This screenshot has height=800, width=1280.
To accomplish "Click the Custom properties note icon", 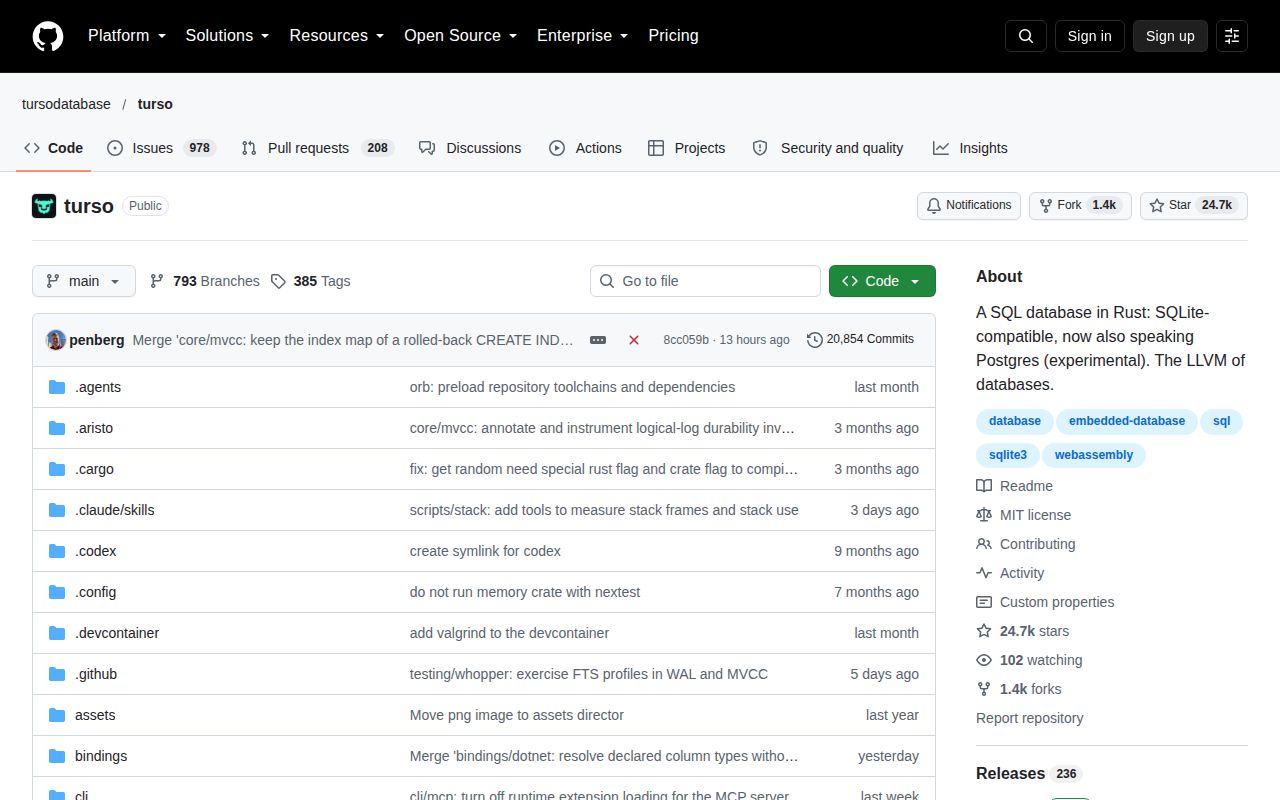I will 984,602.
